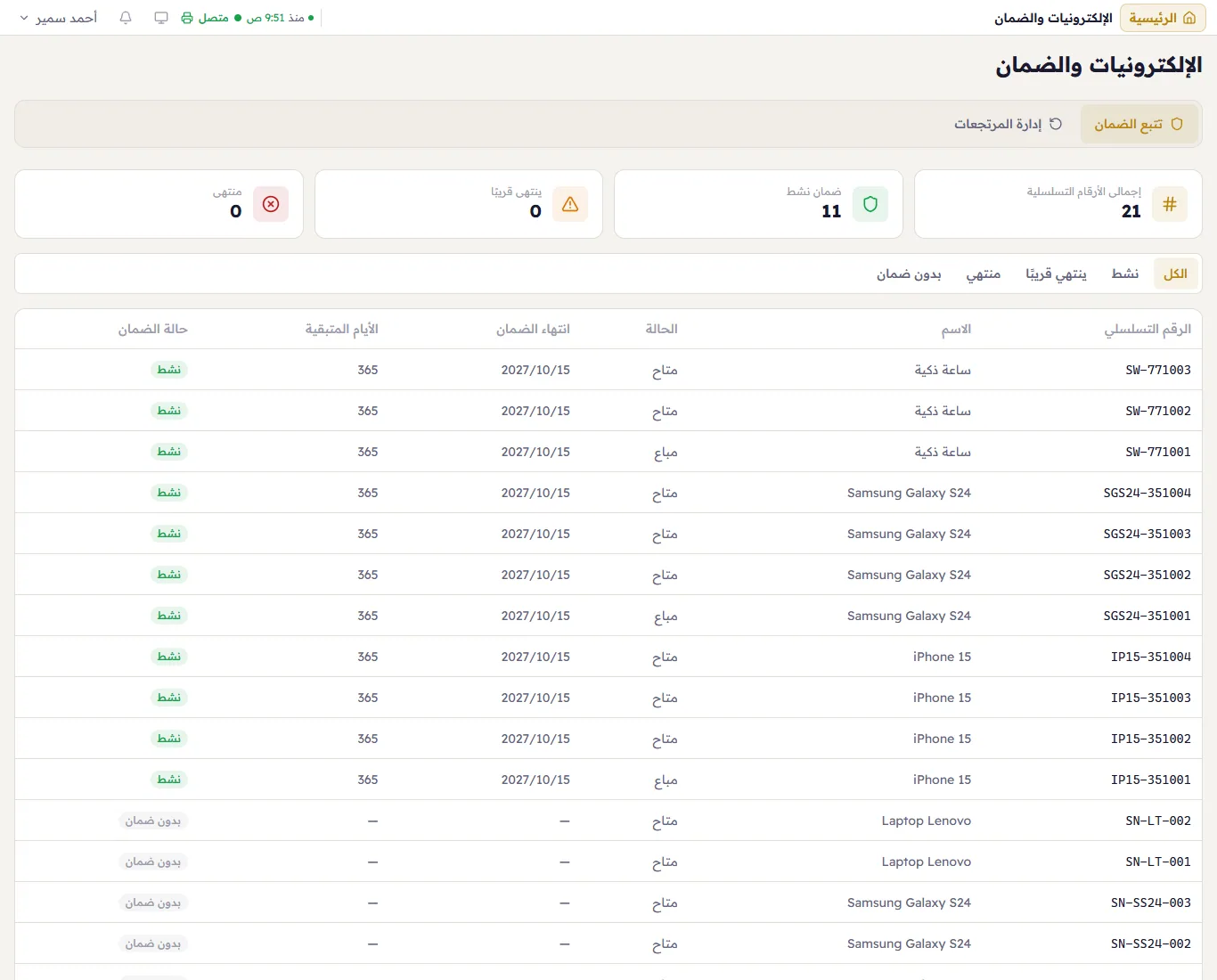Open the notifications bell
1217x980 pixels.
point(126,18)
